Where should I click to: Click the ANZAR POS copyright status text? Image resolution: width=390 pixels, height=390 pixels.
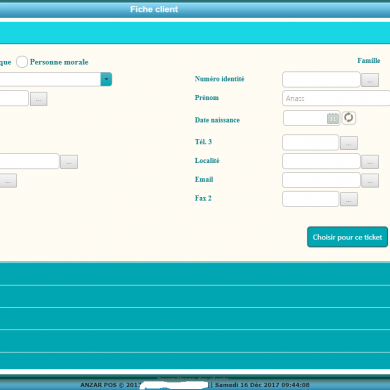tap(110, 385)
